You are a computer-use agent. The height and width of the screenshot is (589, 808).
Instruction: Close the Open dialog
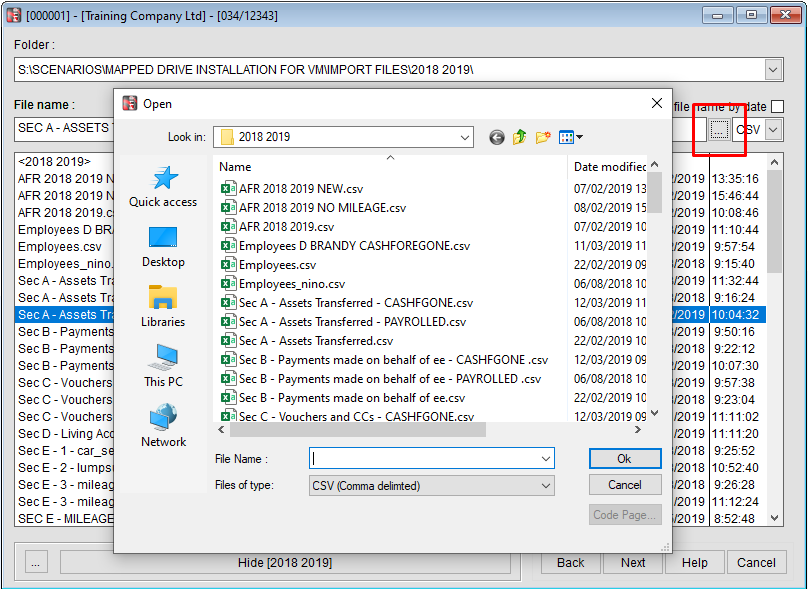click(657, 104)
